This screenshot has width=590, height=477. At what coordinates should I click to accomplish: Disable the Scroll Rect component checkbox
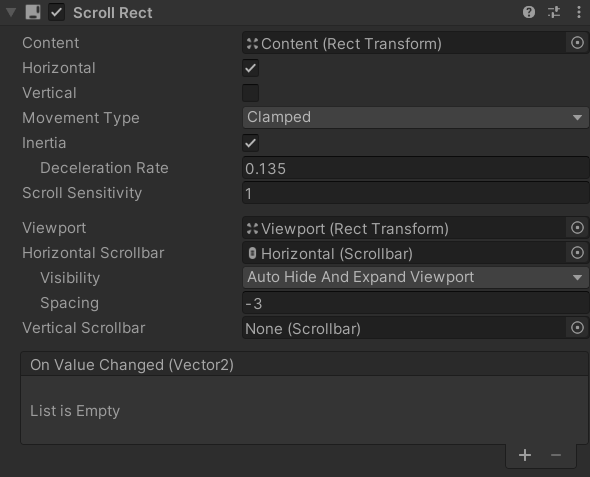pos(56,12)
